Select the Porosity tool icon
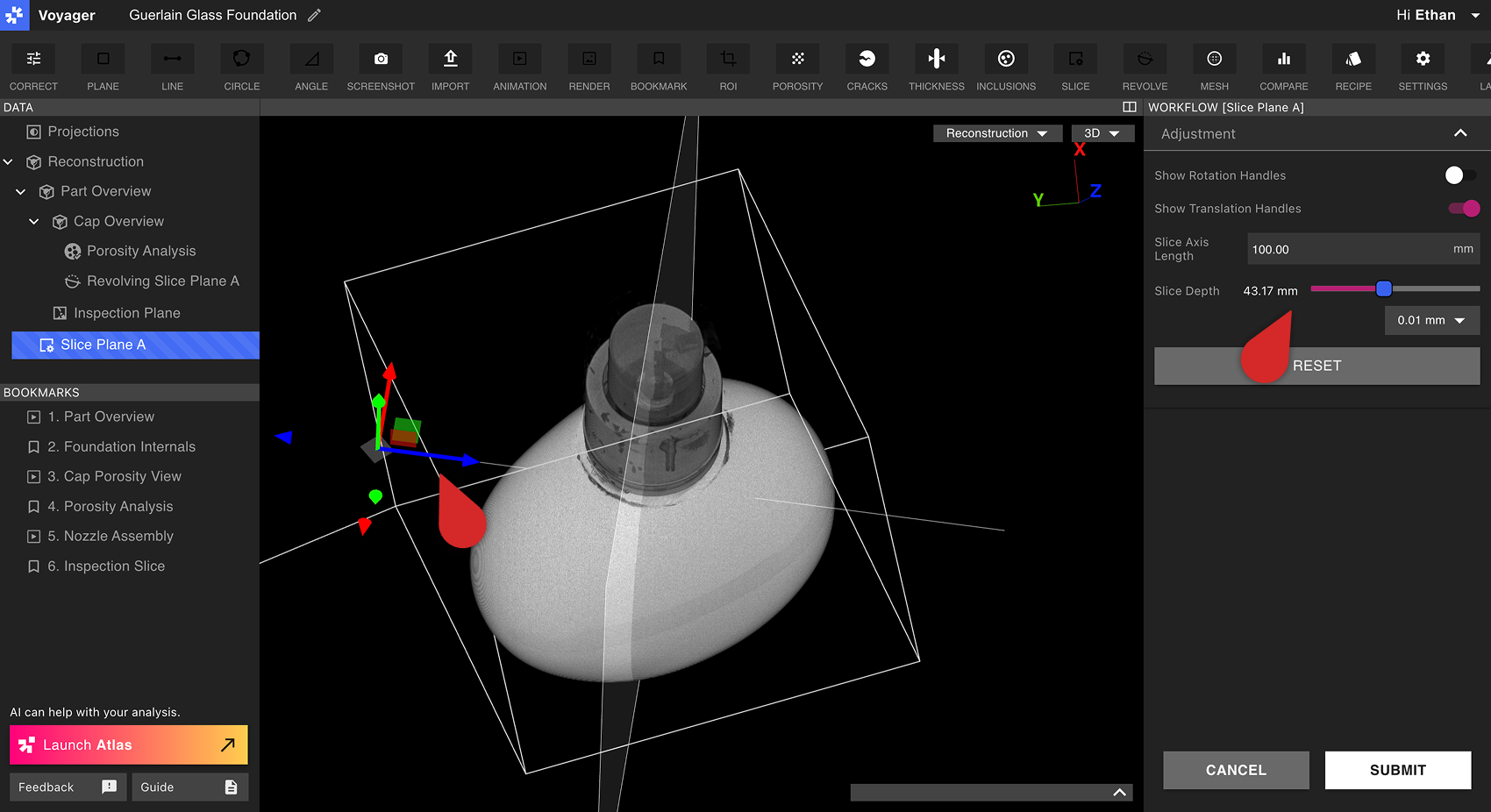 click(797, 59)
